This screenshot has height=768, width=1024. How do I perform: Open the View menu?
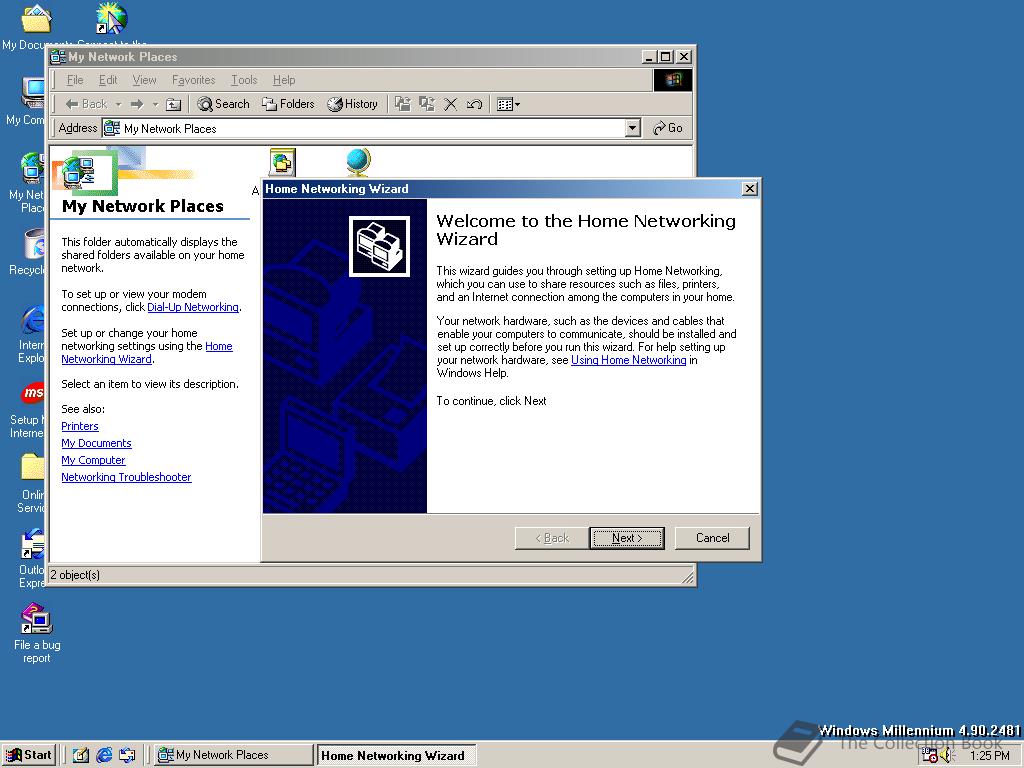click(144, 80)
